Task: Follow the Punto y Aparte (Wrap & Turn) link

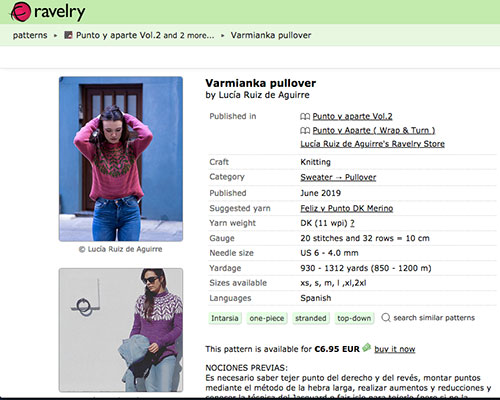Action: [374, 130]
